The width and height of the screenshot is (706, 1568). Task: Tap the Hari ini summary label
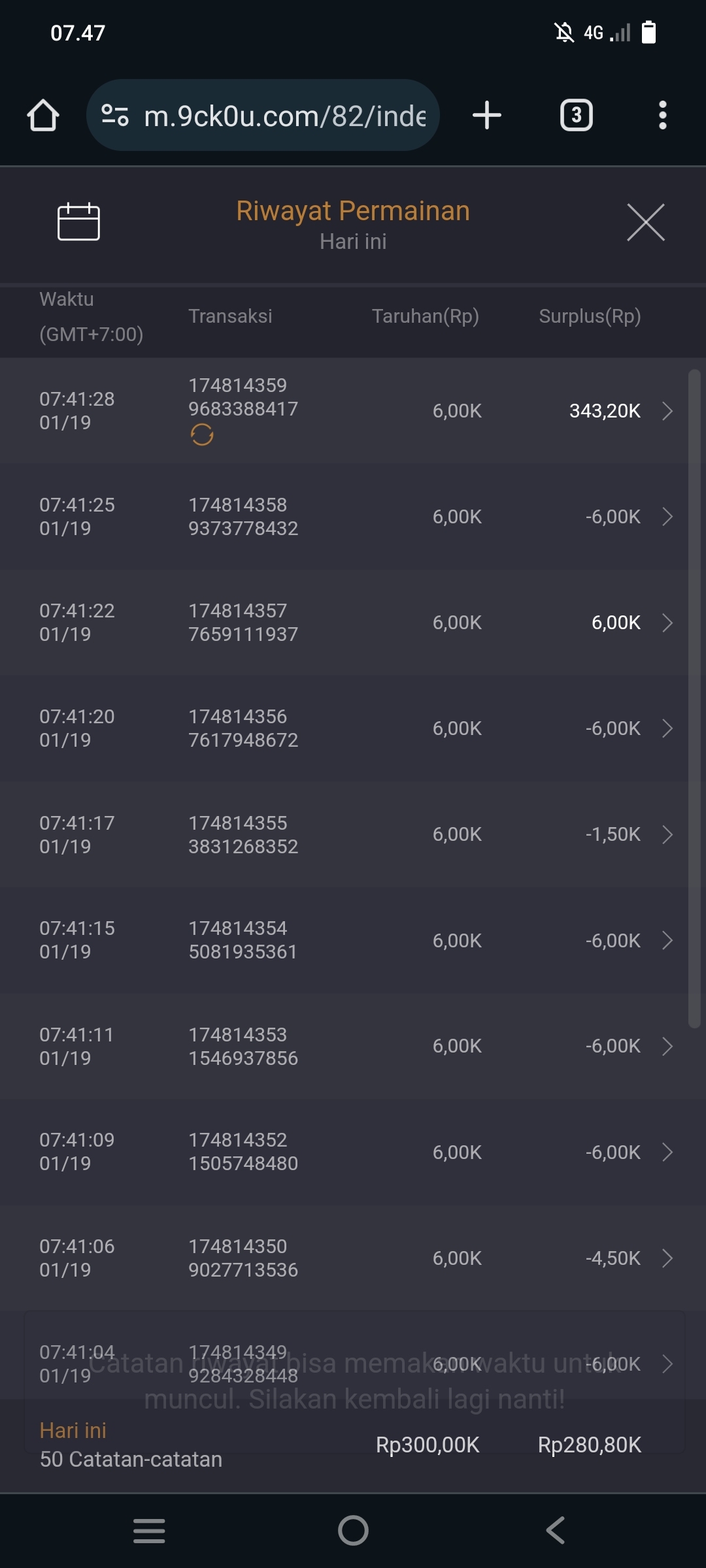[x=73, y=1431]
